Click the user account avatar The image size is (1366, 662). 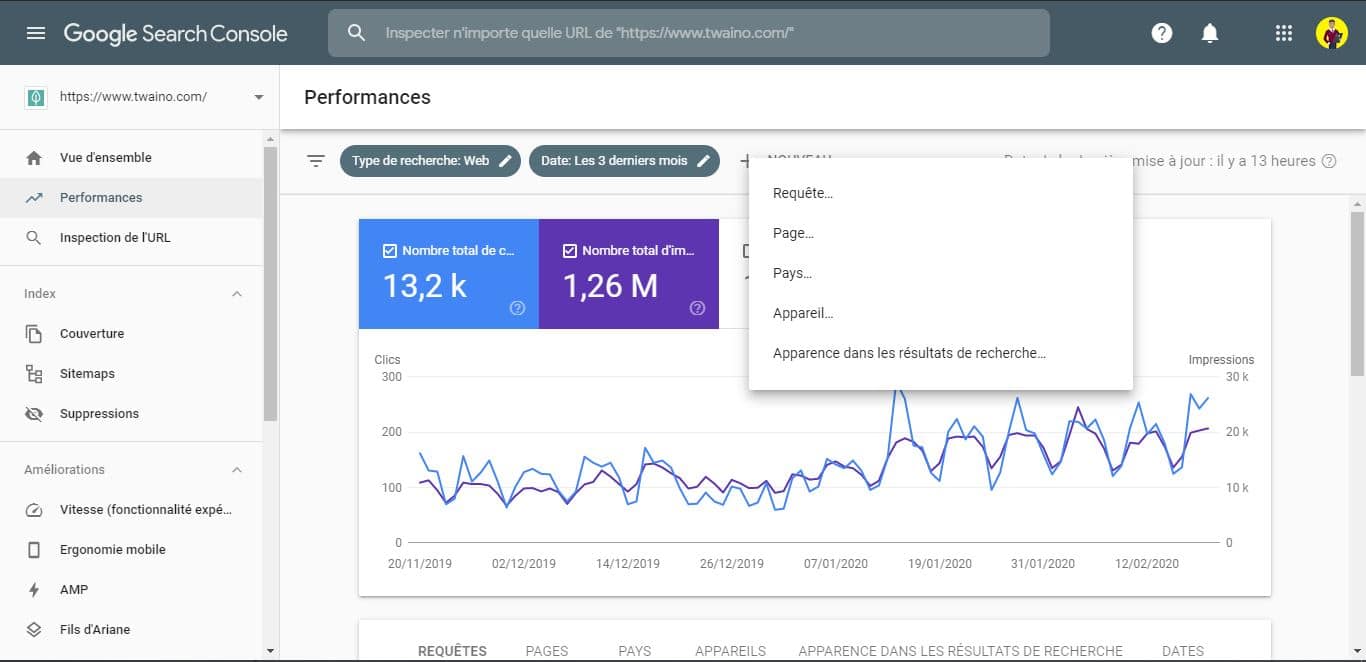coord(1332,33)
